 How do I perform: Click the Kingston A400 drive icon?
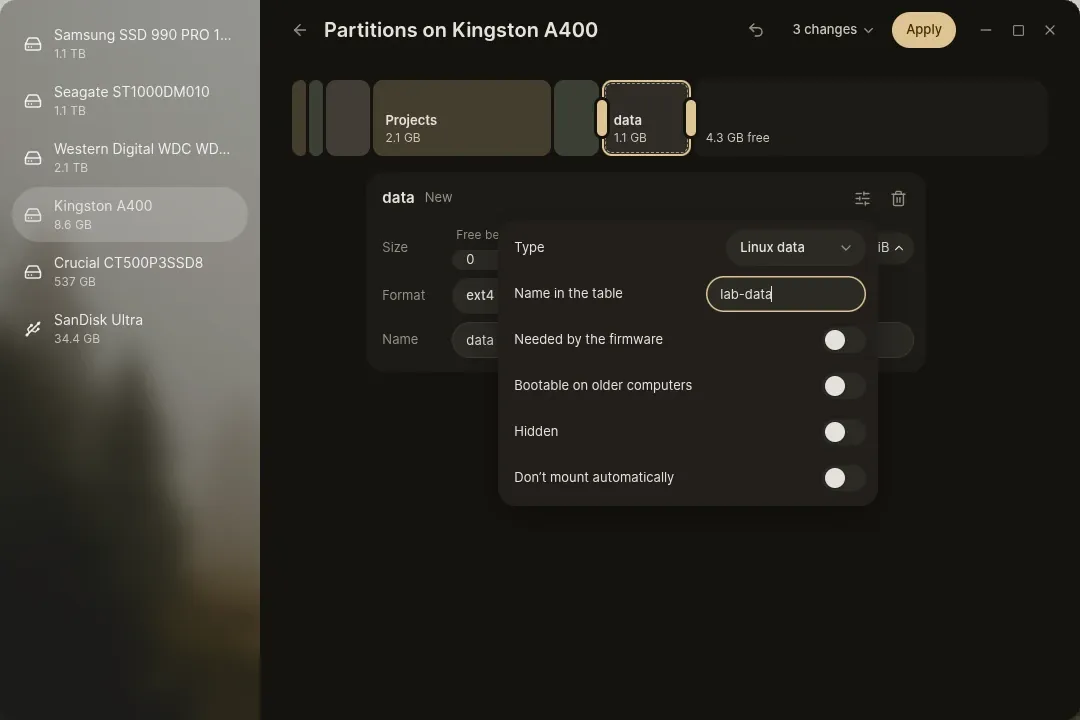(33, 215)
